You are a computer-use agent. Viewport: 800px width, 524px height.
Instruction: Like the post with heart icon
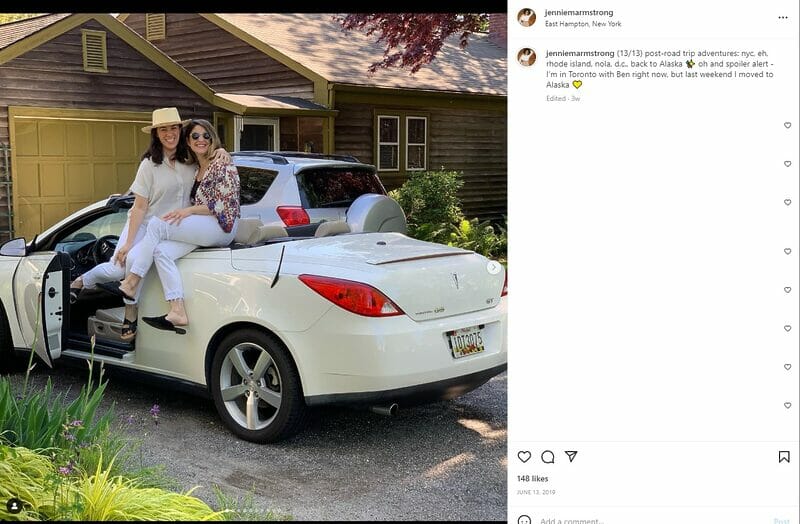point(524,457)
